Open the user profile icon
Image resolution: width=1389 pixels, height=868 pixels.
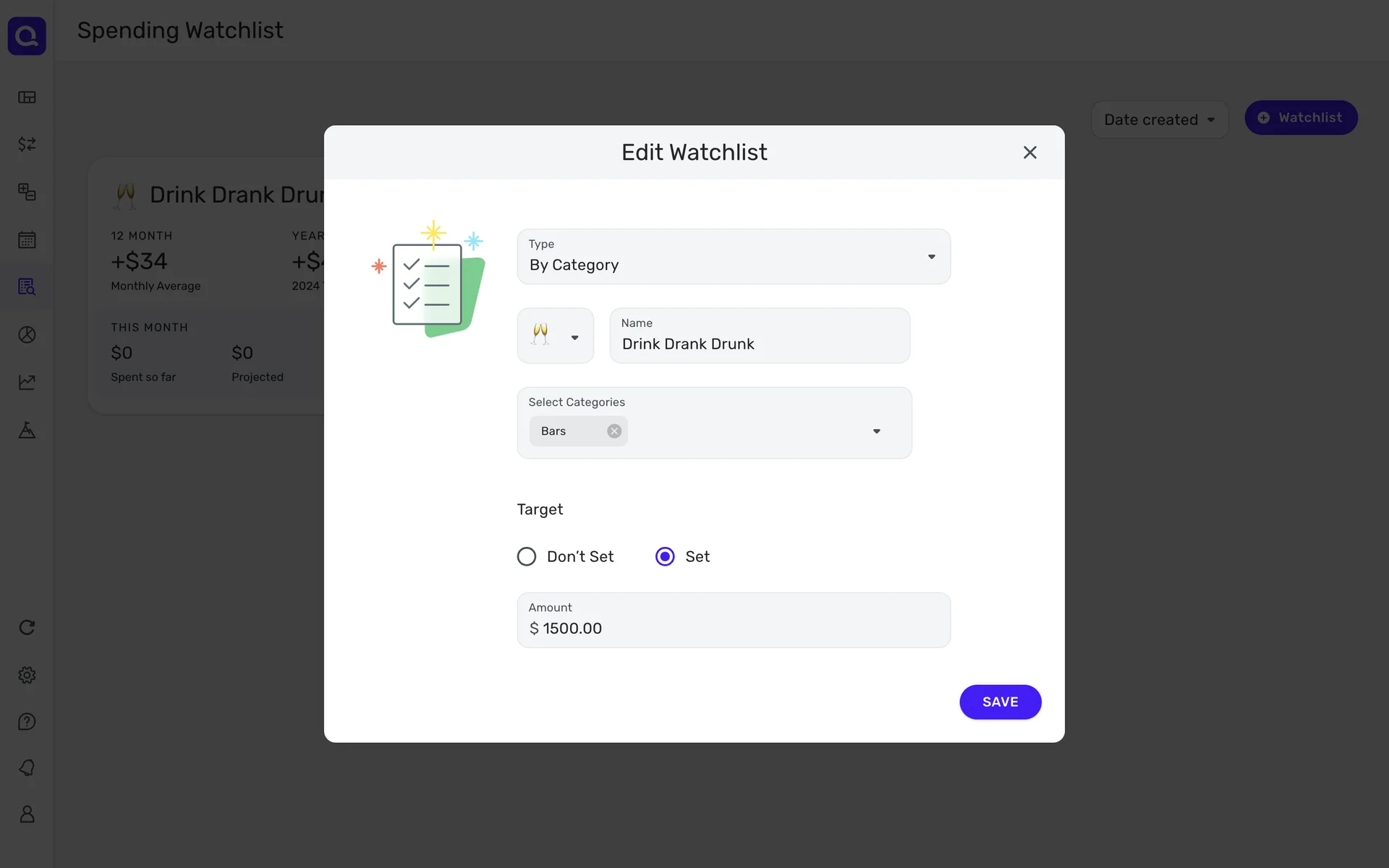[27, 814]
